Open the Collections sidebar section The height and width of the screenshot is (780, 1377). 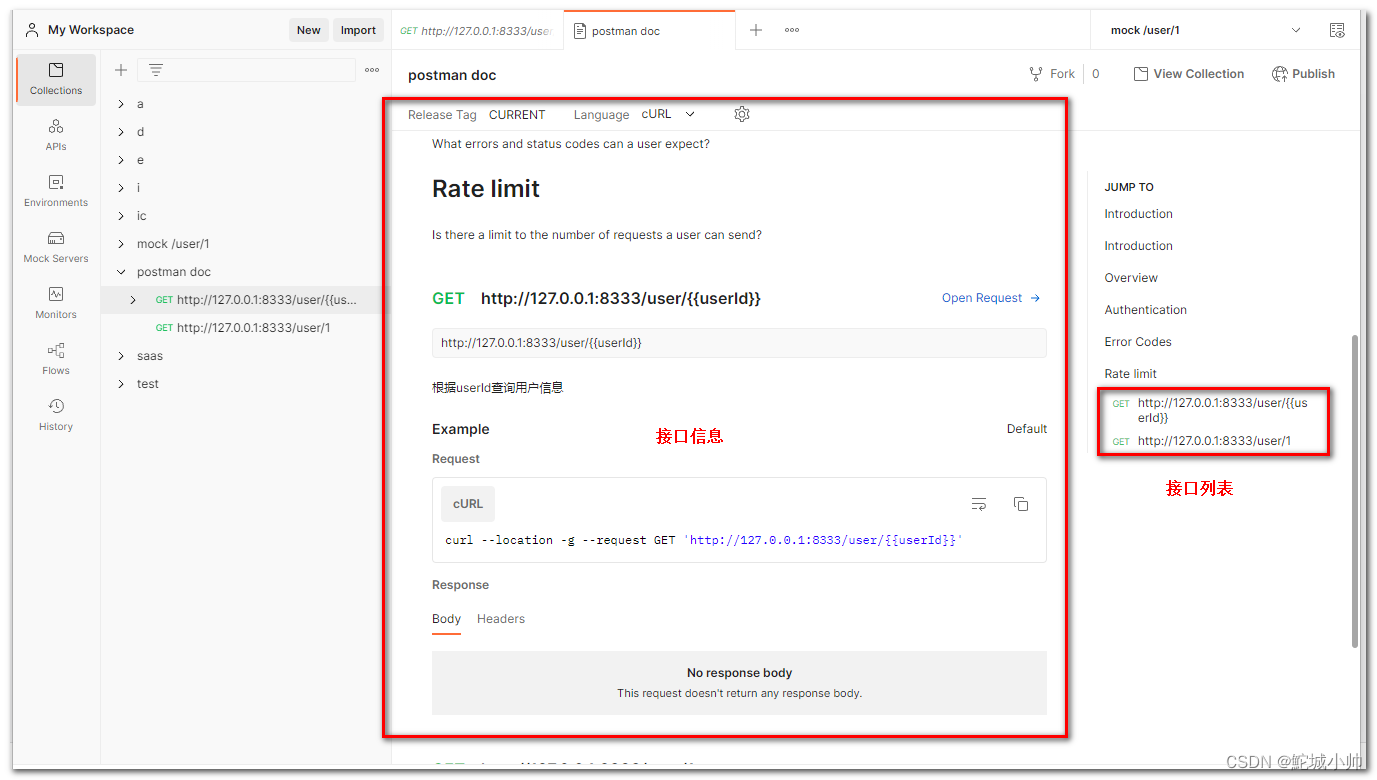tap(56, 79)
